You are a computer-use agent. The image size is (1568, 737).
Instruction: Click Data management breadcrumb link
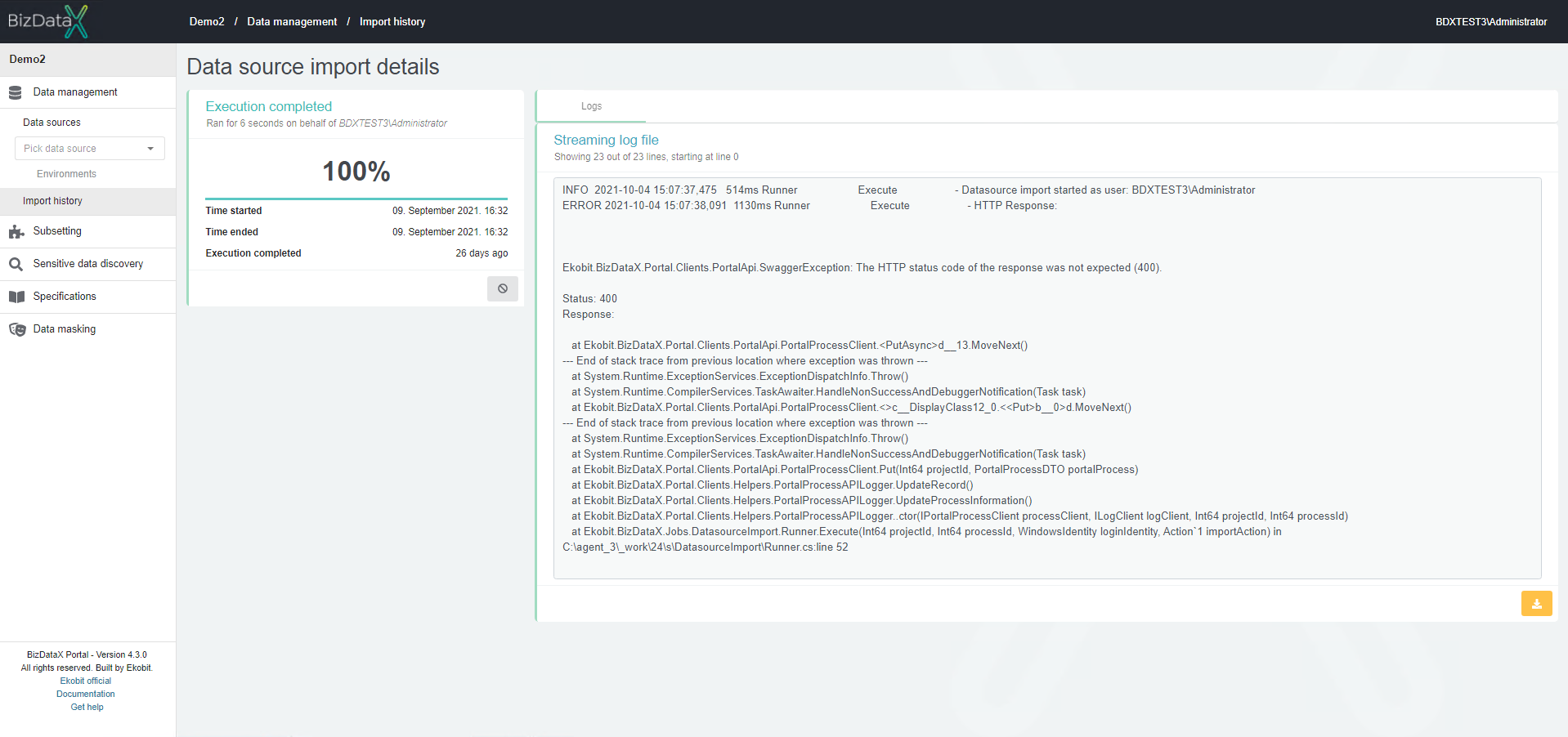[x=292, y=22]
